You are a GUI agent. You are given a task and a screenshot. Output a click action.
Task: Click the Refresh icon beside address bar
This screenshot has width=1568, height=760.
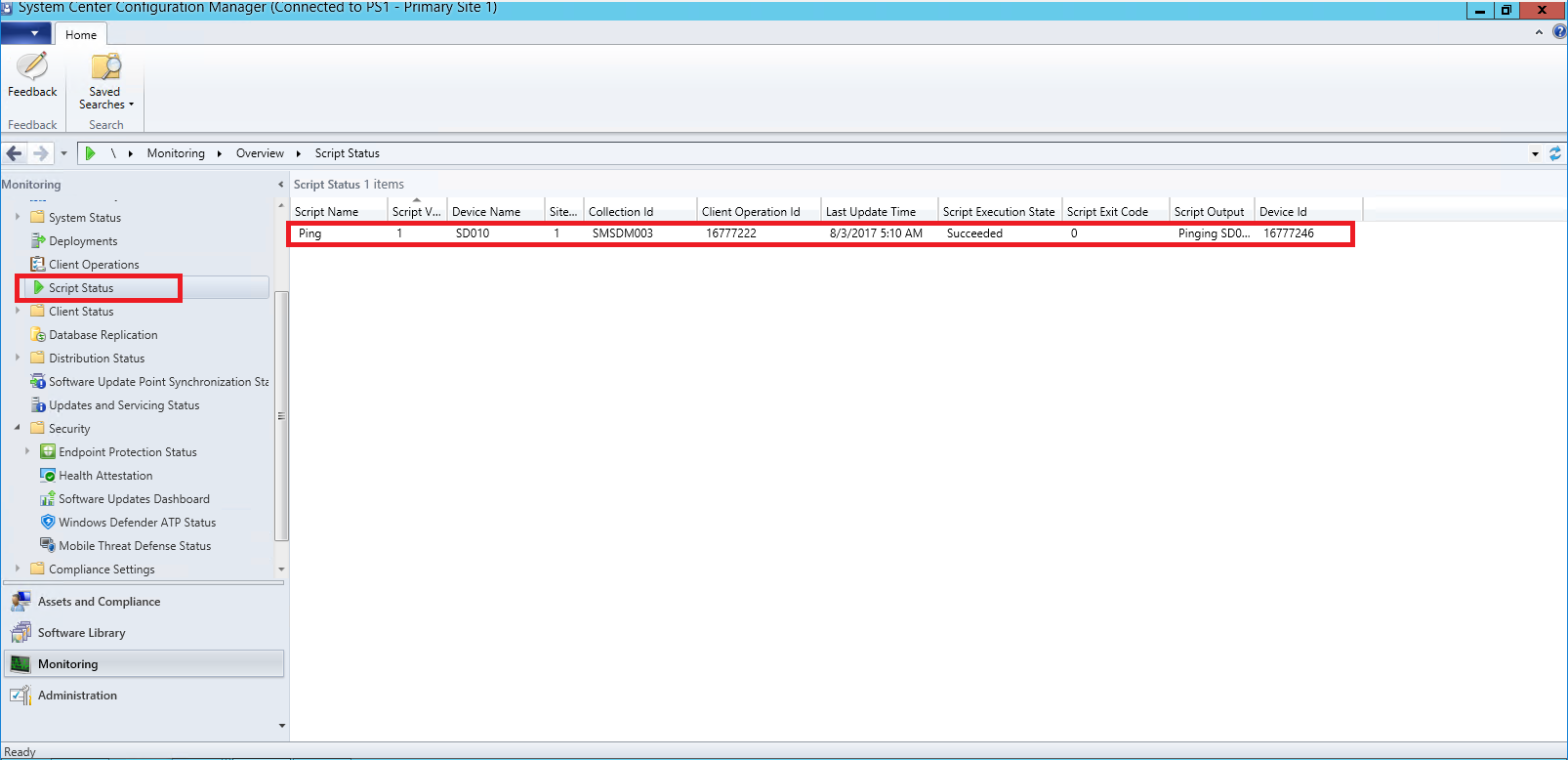pyautogui.click(x=1555, y=153)
